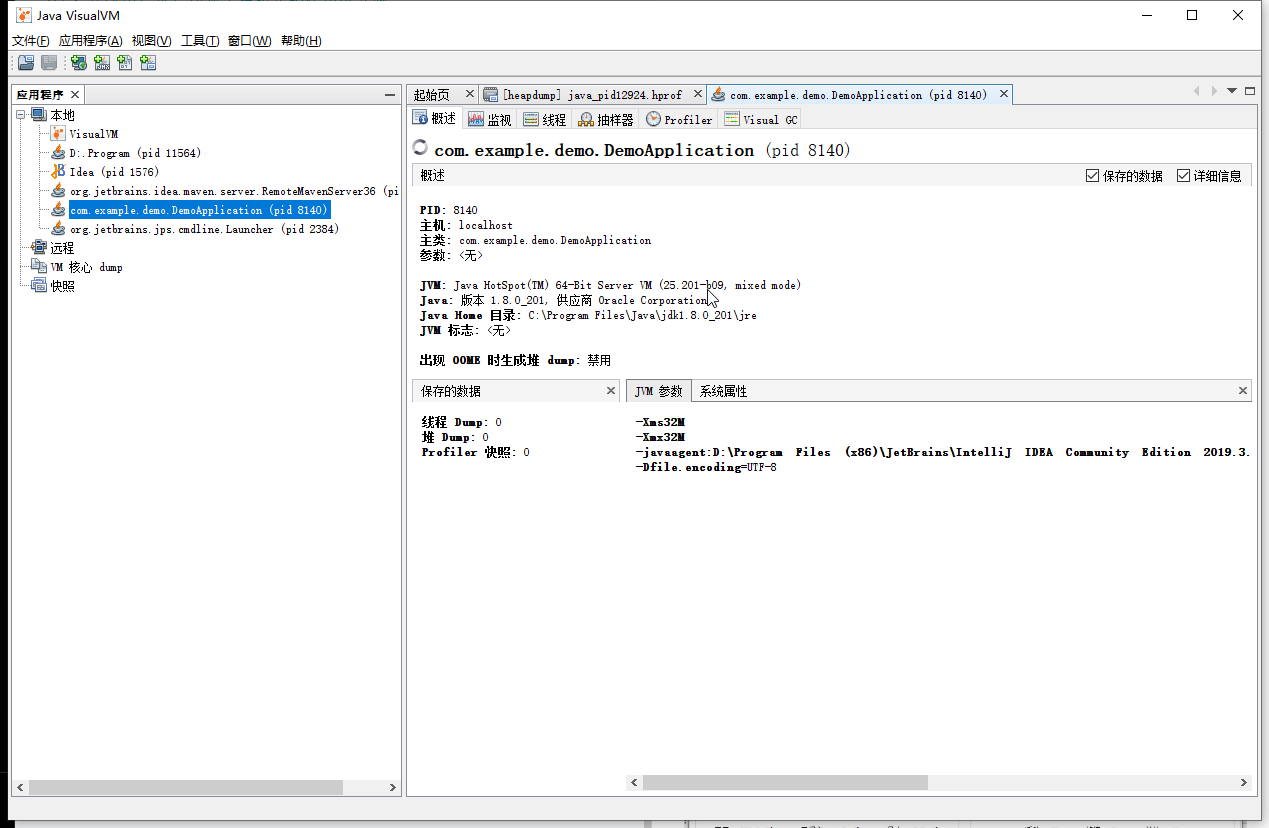Click the VisualVM node icon
This screenshot has height=828, width=1269.
(x=58, y=134)
